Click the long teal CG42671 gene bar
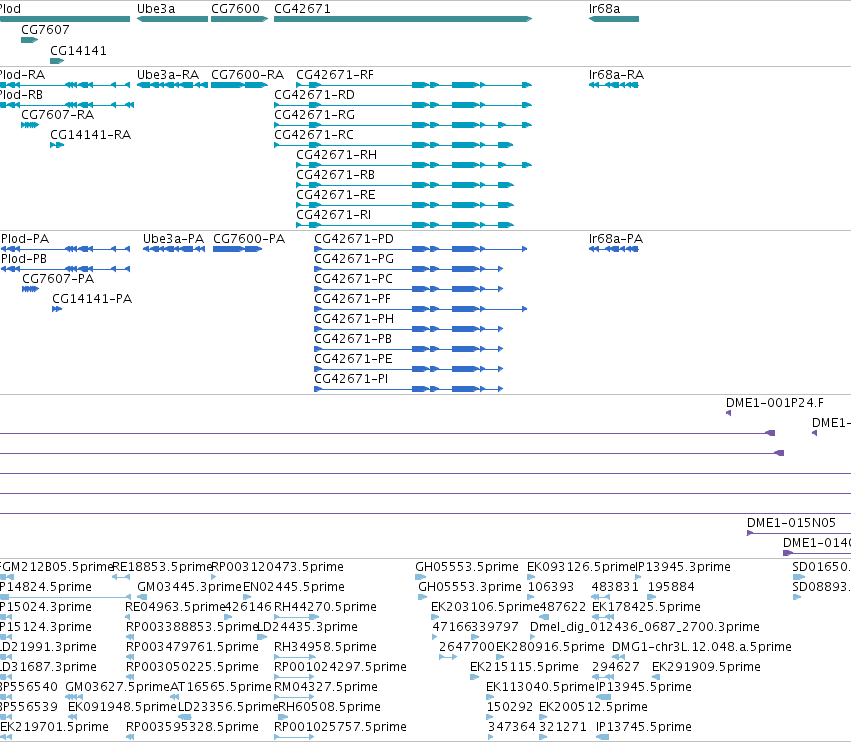This screenshot has width=851, height=742. [403, 19]
